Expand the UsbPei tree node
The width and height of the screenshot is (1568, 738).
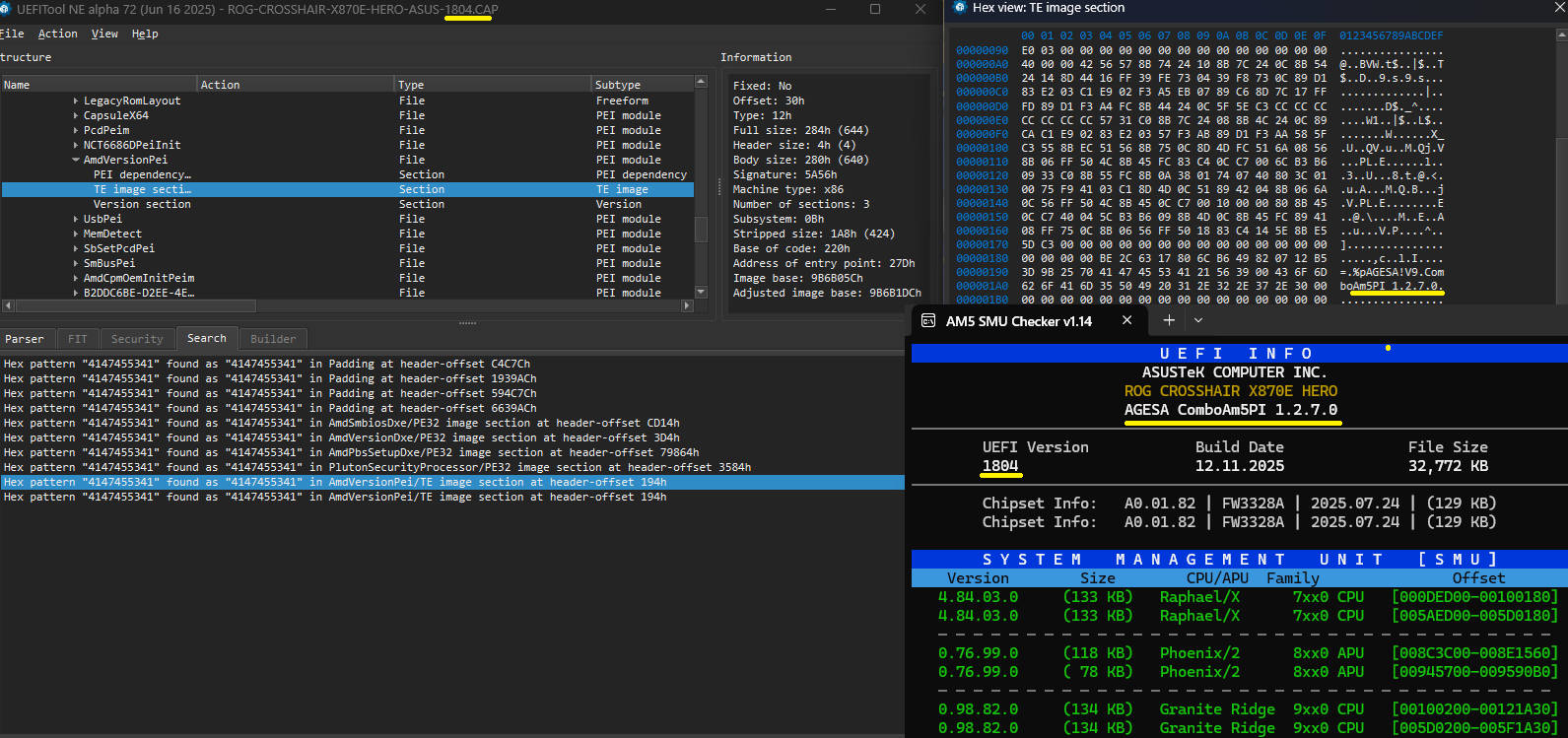[76, 219]
